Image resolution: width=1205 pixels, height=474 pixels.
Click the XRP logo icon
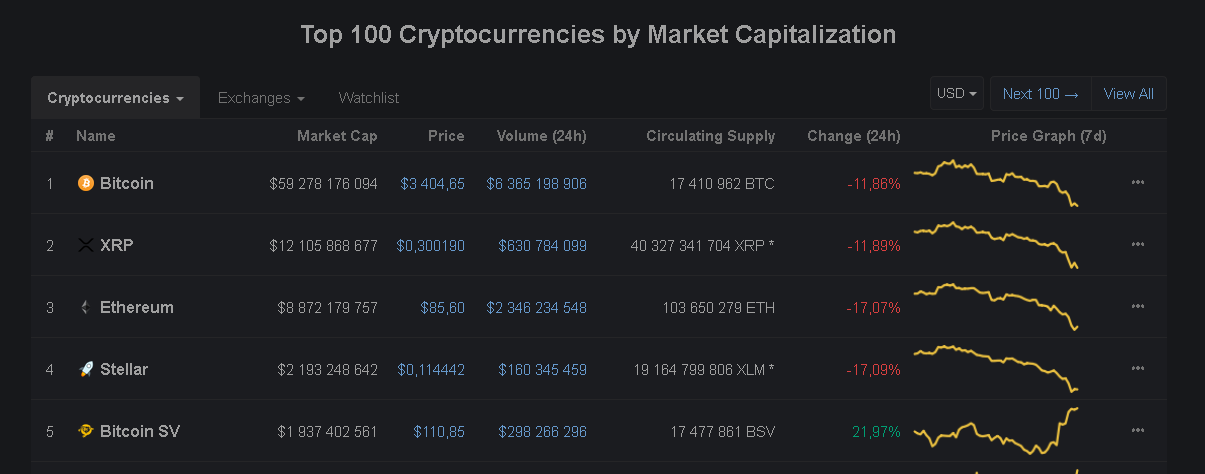coord(85,245)
